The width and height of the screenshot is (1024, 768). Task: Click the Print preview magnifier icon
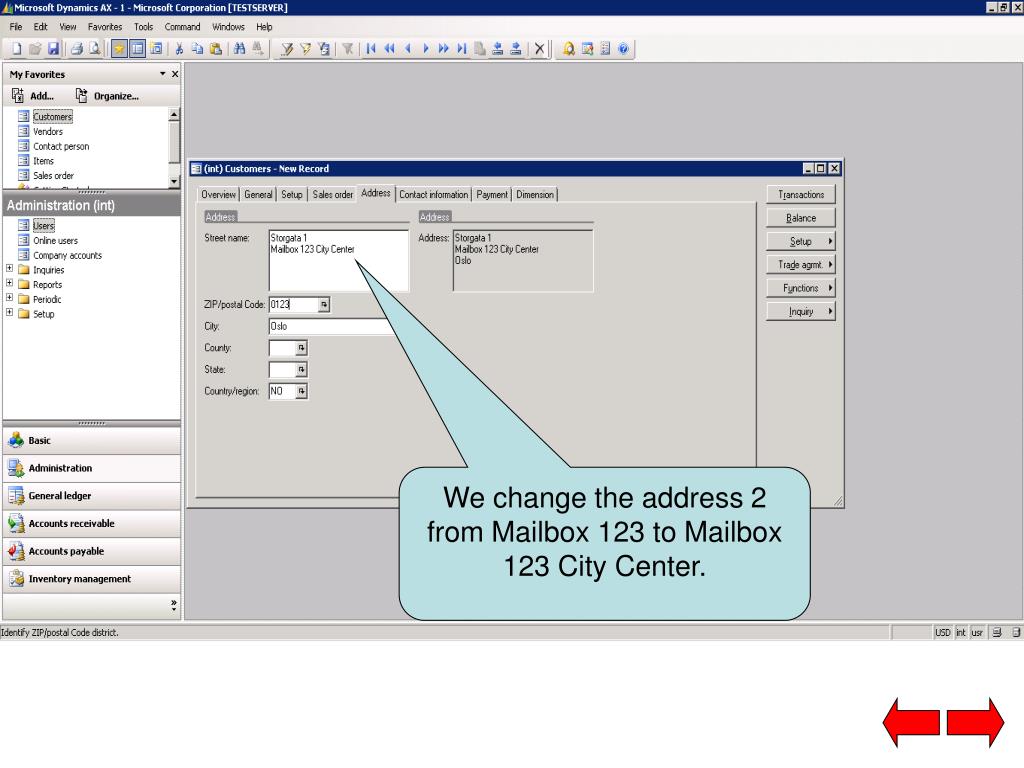pyautogui.click(x=95, y=48)
